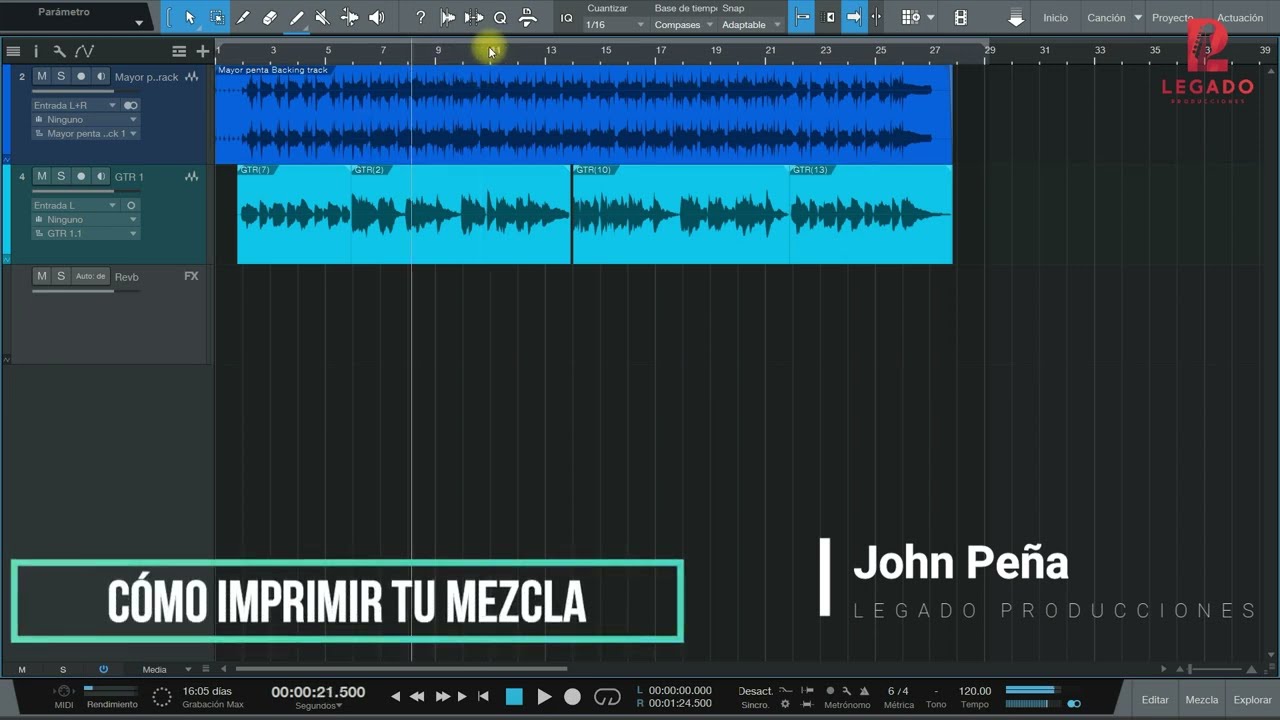
Task: Select the Split tool
Action: 243,17
